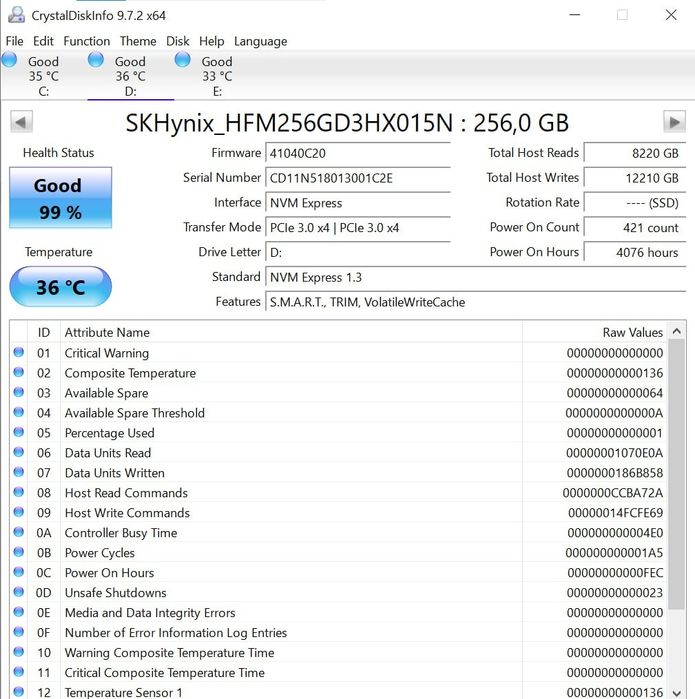Image resolution: width=695 pixels, height=699 pixels.
Task: Click the Rotation Rate value
Action: tap(635, 203)
